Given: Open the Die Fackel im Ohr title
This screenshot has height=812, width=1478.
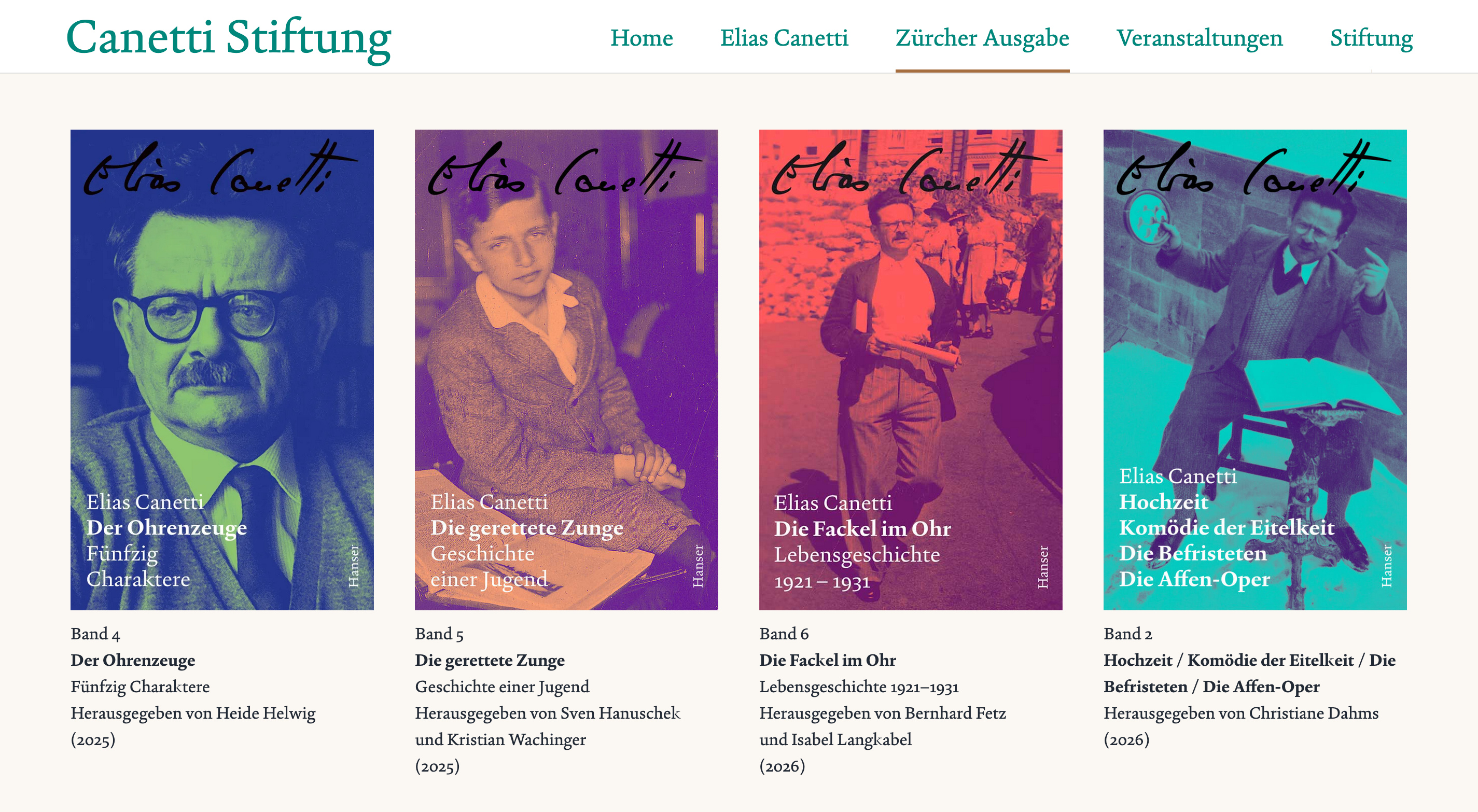Looking at the screenshot, I should 827,660.
